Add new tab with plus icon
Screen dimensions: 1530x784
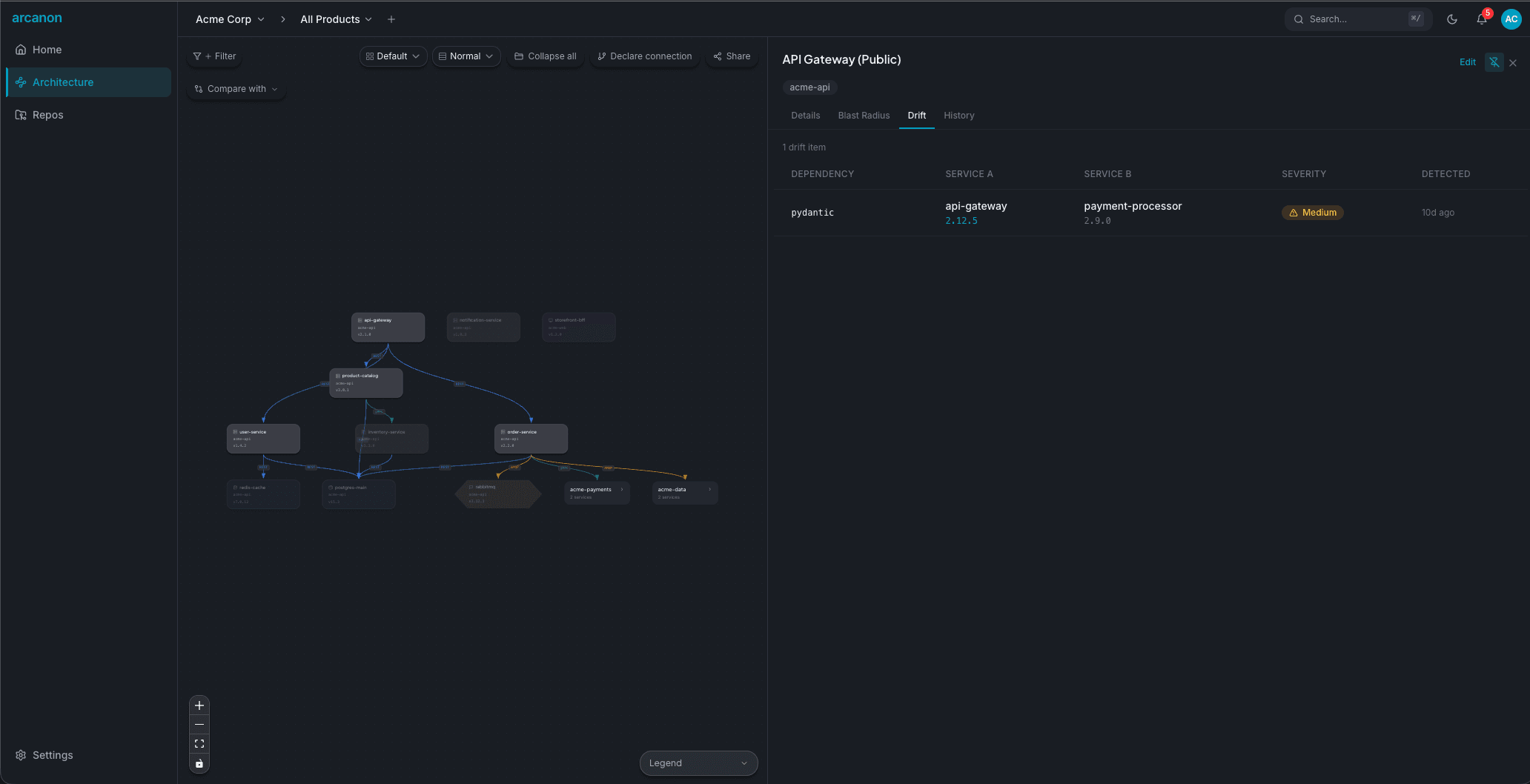coord(391,19)
